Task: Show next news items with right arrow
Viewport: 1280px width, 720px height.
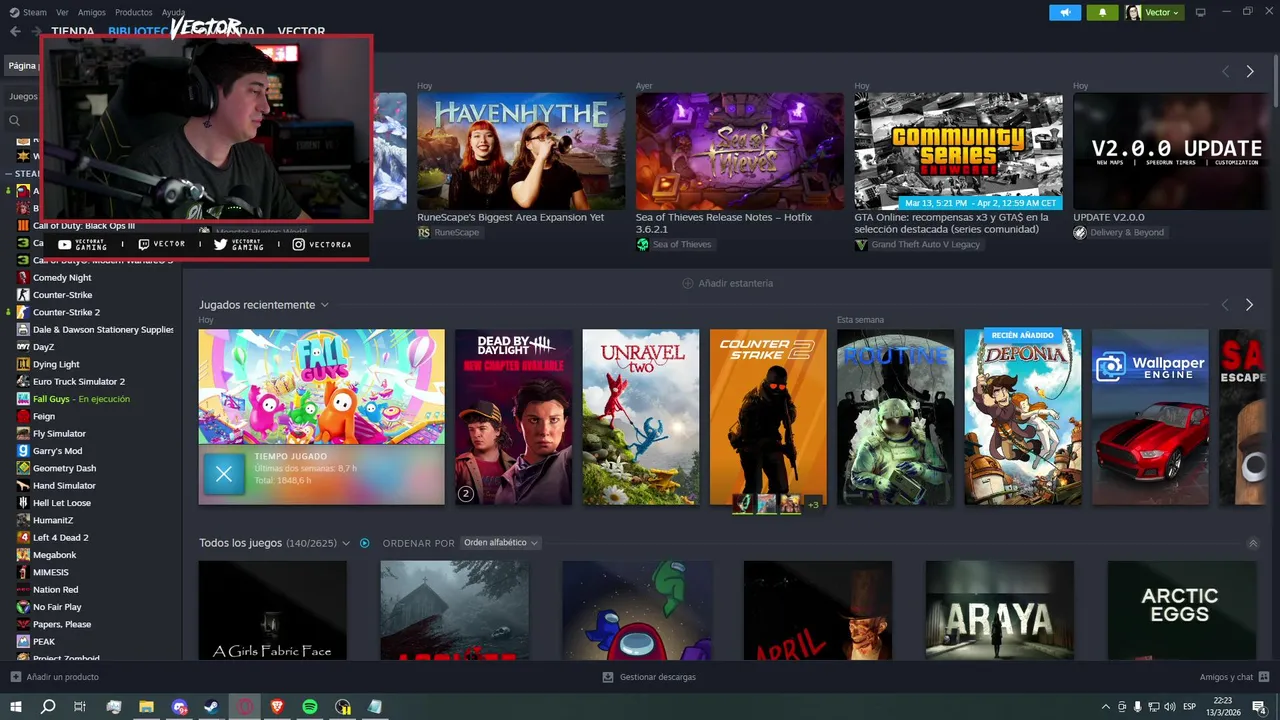Action: pyautogui.click(x=1250, y=72)
